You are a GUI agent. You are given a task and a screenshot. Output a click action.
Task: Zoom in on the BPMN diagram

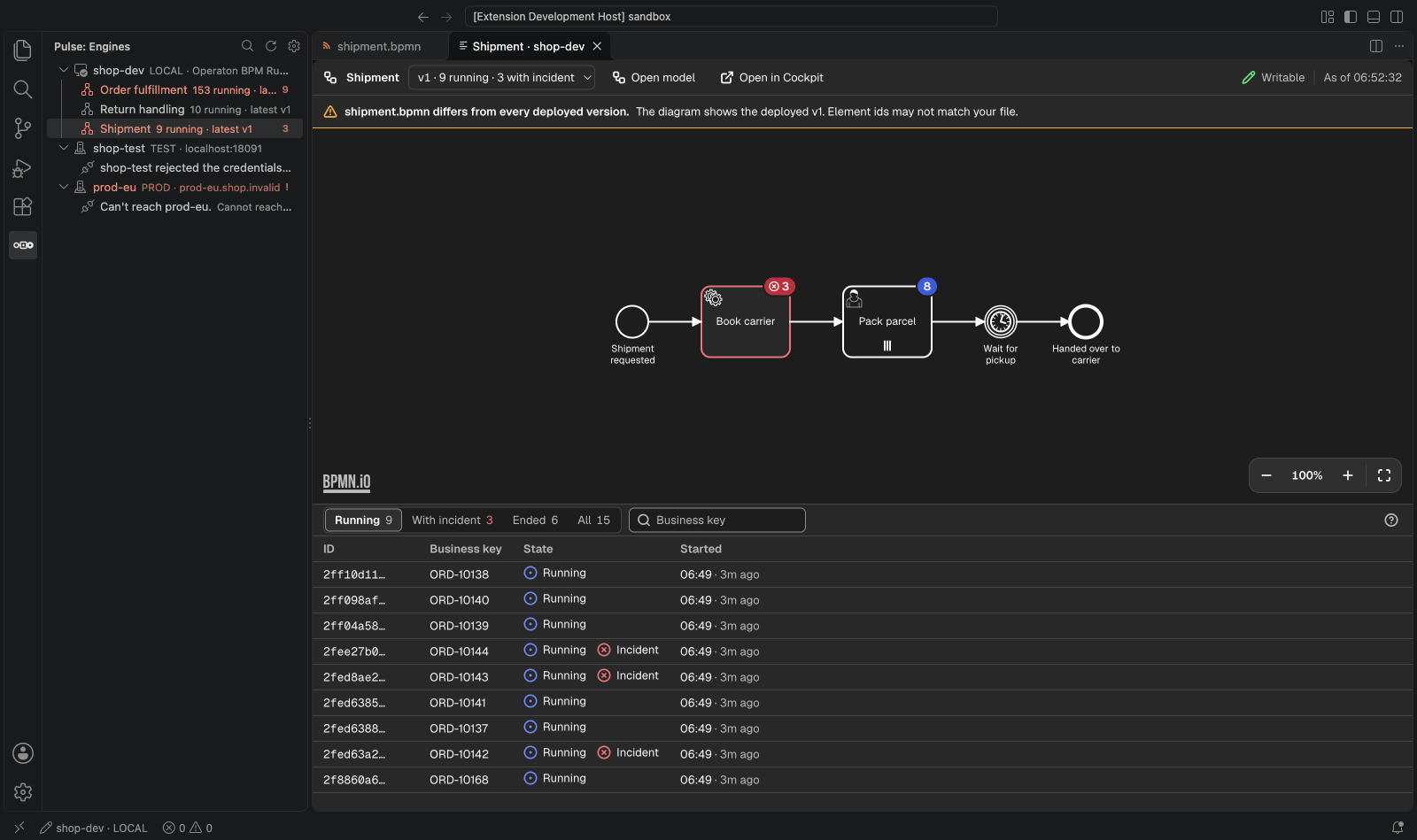tap(1348, 475)
